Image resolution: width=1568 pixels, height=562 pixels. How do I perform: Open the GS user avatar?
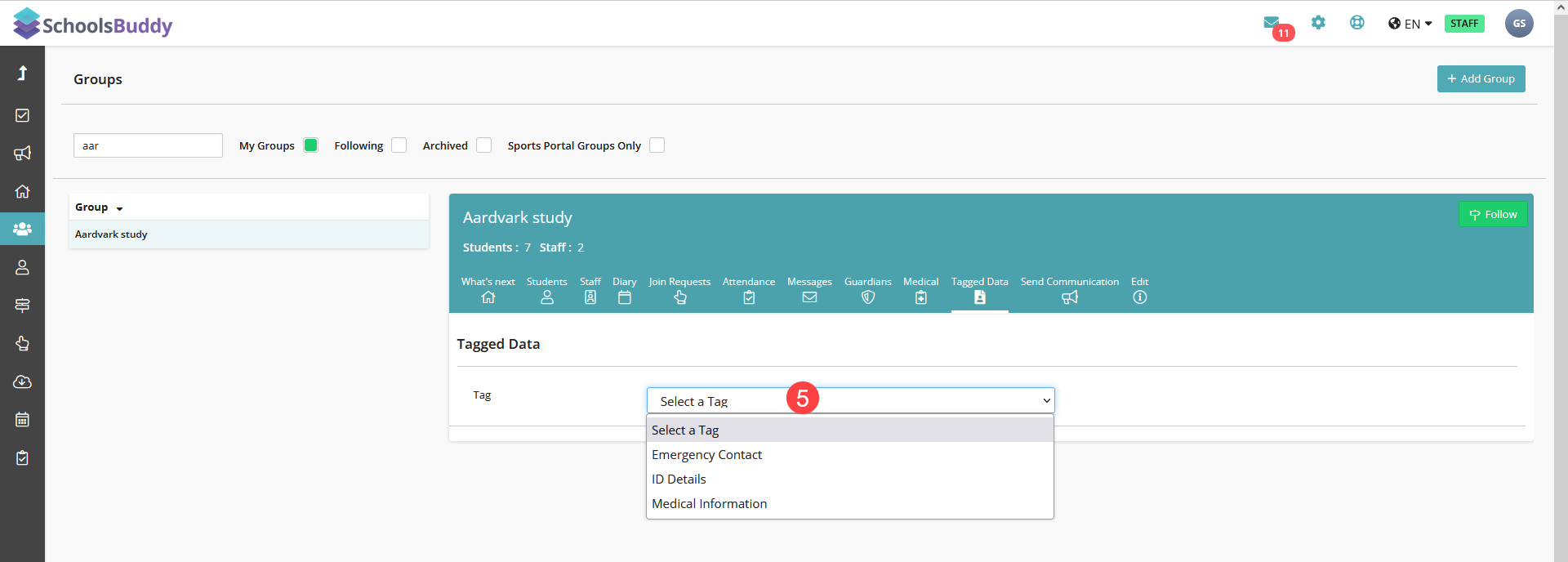tap(1518, 24)
